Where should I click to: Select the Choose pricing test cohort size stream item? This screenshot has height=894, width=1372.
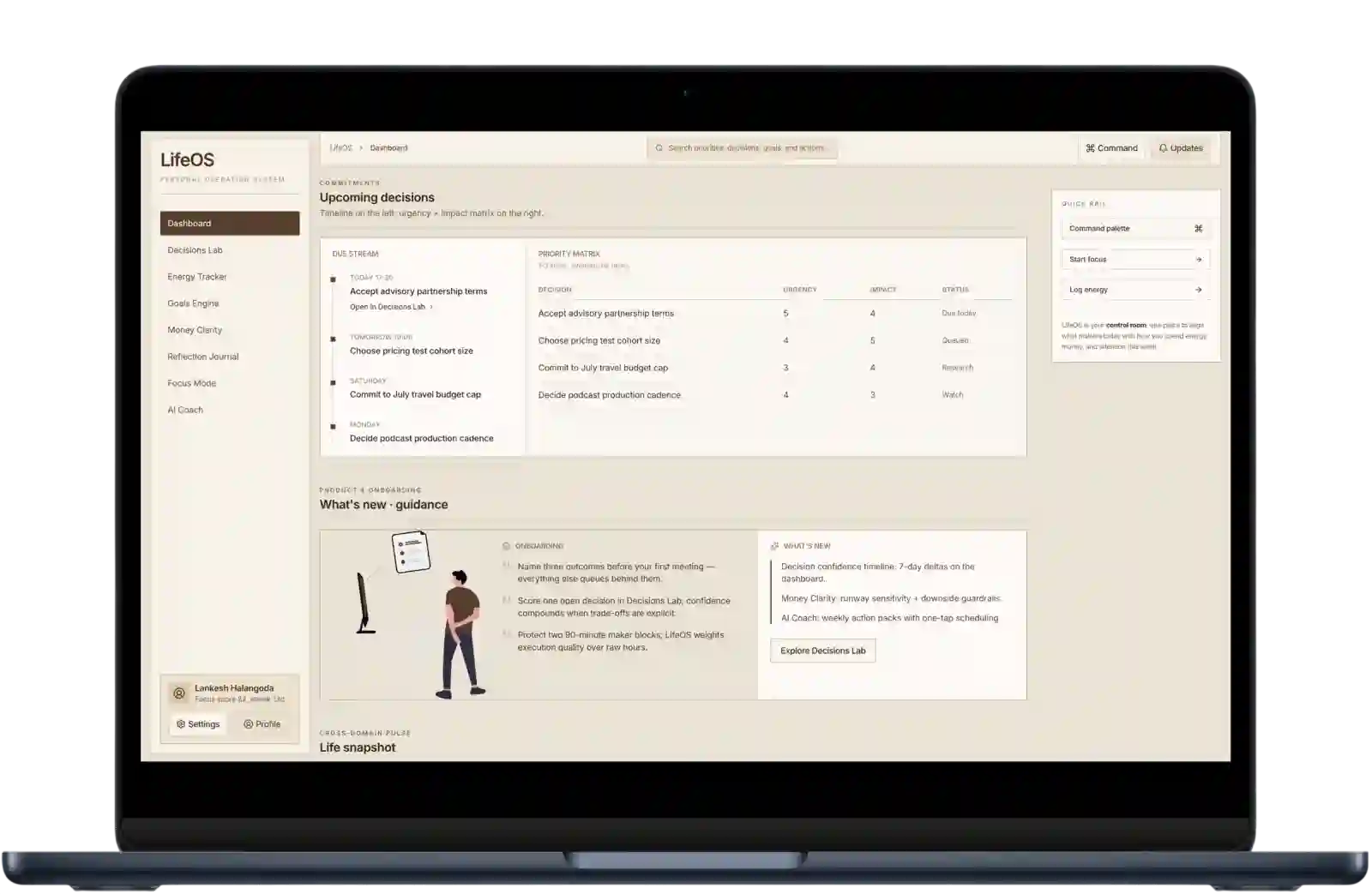click(x=412, y=351)
